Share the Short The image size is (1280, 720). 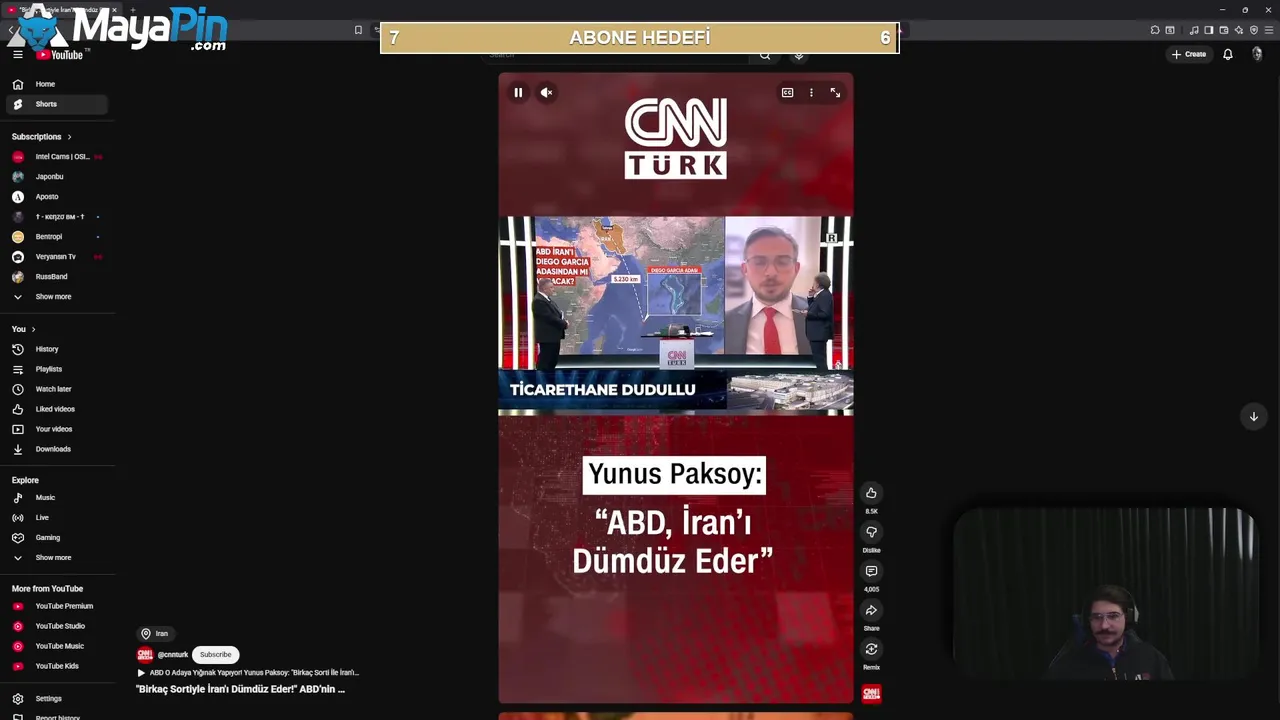(x=871, y=610)
